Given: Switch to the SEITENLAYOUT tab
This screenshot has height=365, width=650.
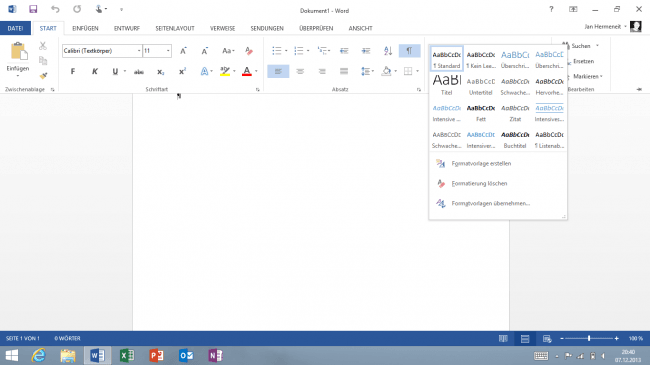Looking at the screenshot, I should coord(175,28).
